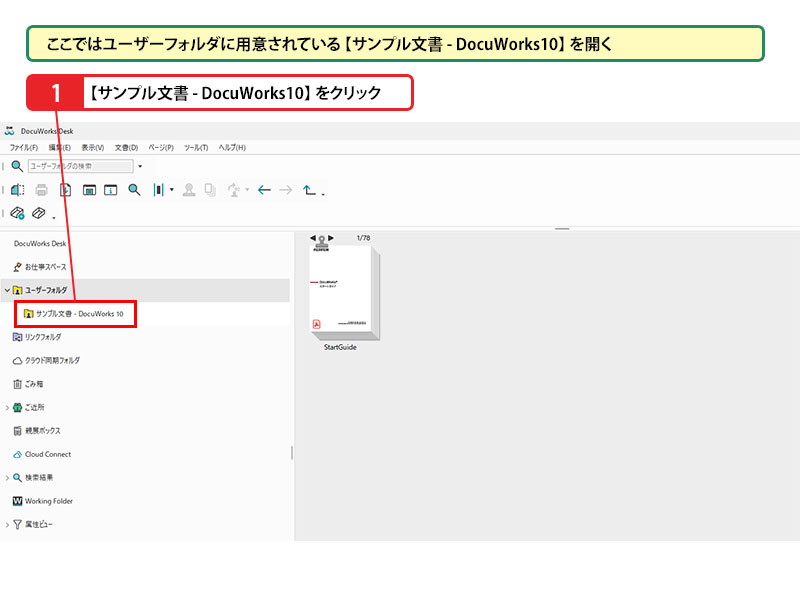Click the go up one folder icon

(309, 190)
